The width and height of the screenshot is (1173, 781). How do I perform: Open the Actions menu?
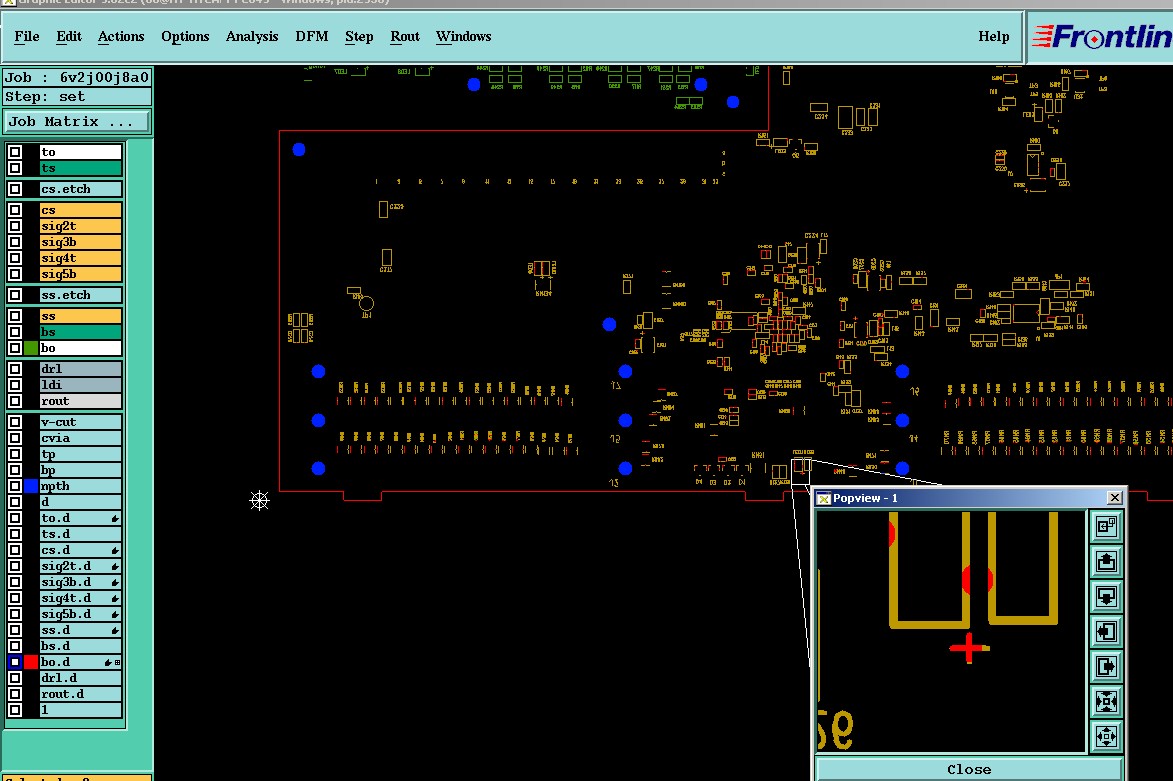click(x=121, y=37)
